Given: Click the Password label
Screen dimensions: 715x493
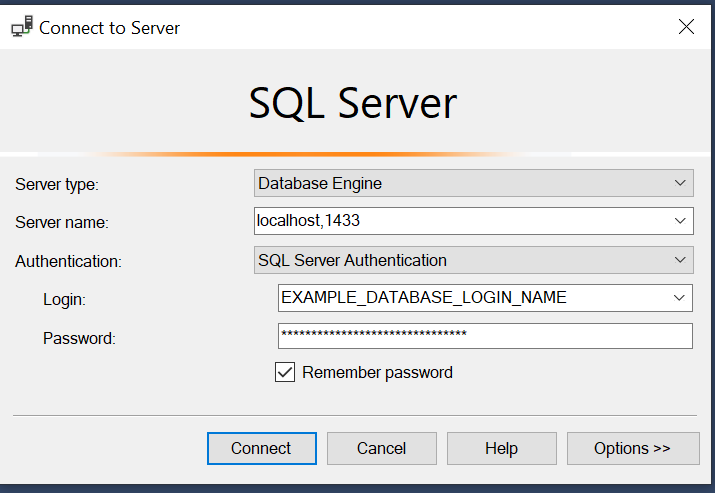Looking at the screenshot, I should pos(79,338).
